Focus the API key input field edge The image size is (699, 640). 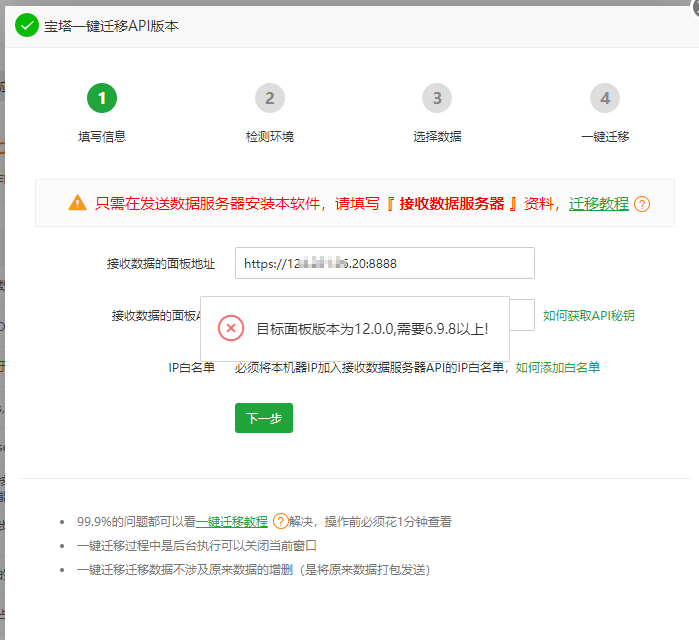[522, 315]
